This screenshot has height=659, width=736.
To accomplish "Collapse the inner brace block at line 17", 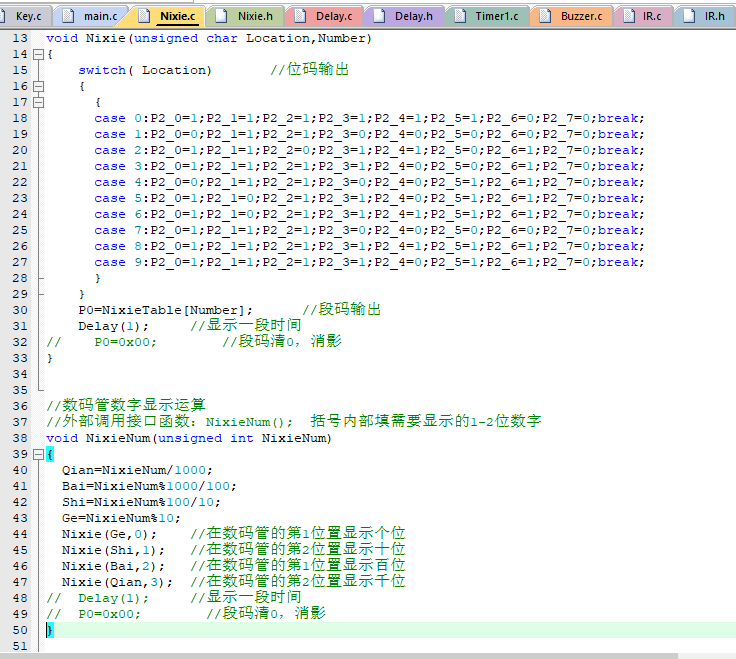I will [x=39, y=103].
